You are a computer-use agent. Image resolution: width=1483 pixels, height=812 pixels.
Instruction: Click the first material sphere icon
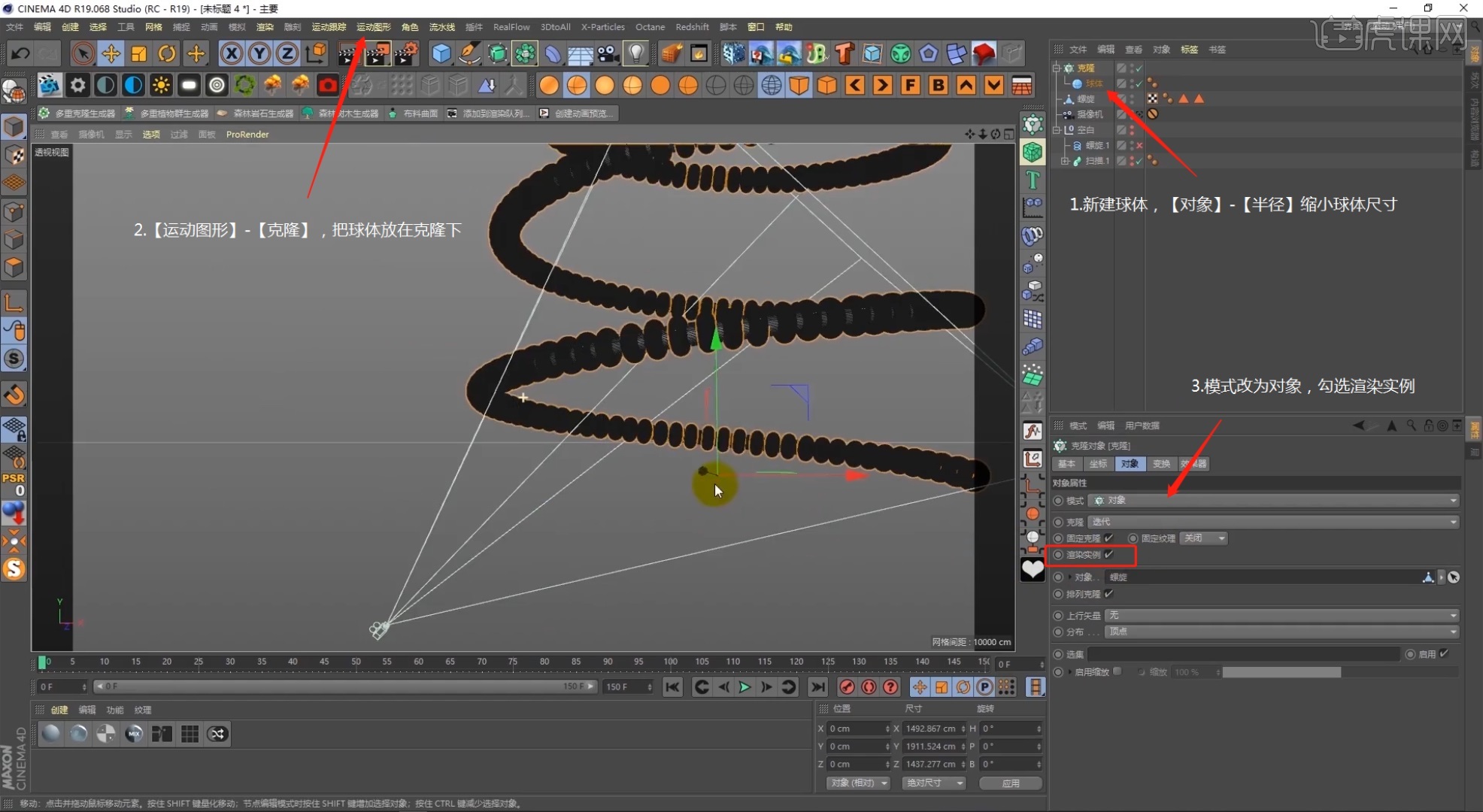50,733
